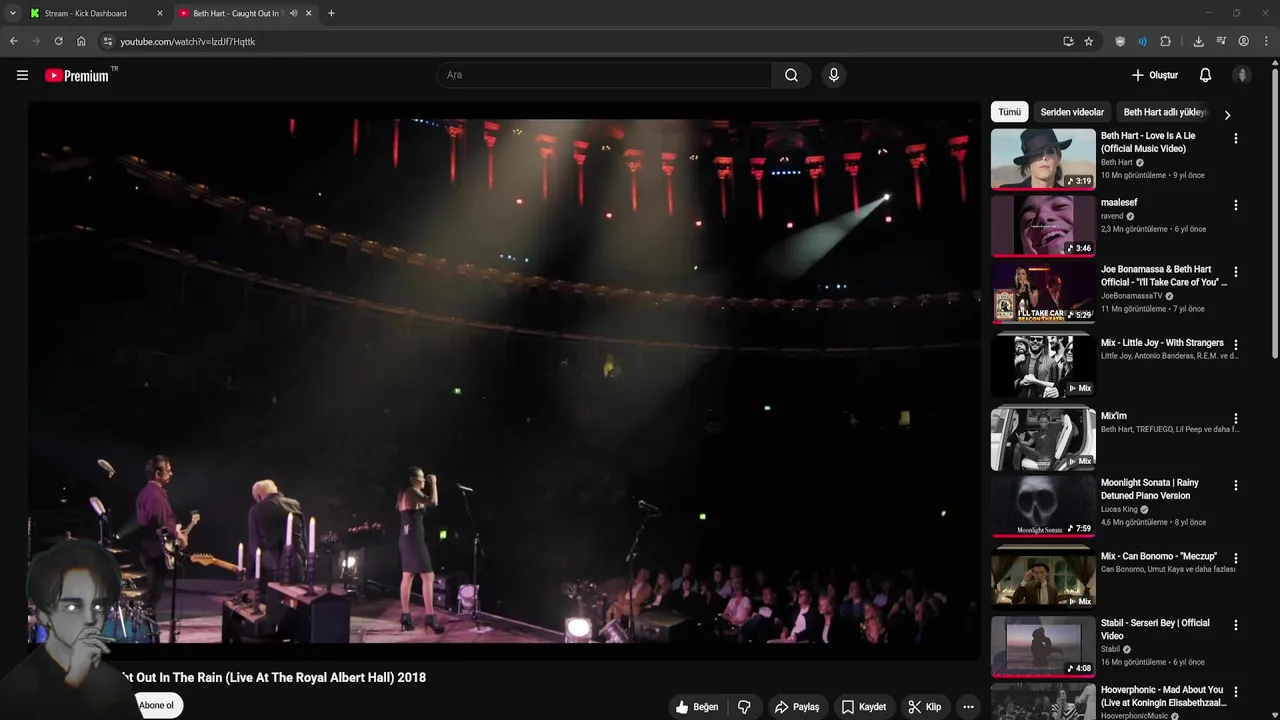Save the video with Kaydet

[864, 707]
